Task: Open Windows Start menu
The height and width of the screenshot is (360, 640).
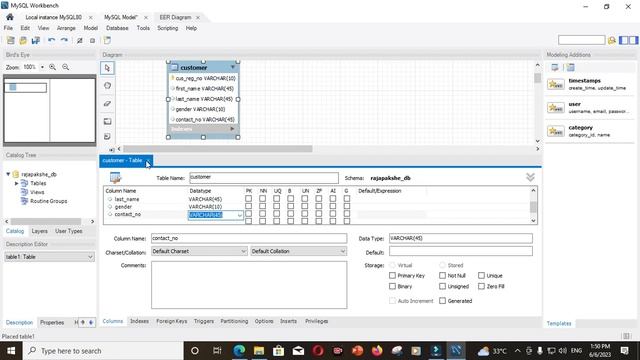Action: pyautogui.click(x=11, y=351)
